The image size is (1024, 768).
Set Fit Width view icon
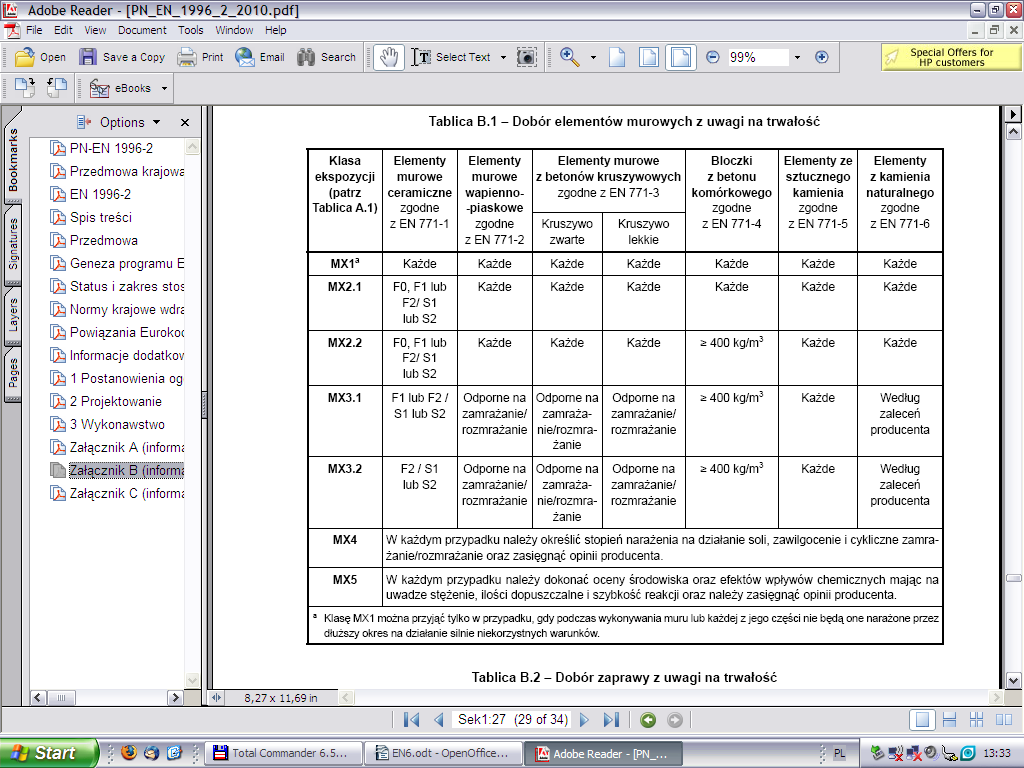pos(680,57)
